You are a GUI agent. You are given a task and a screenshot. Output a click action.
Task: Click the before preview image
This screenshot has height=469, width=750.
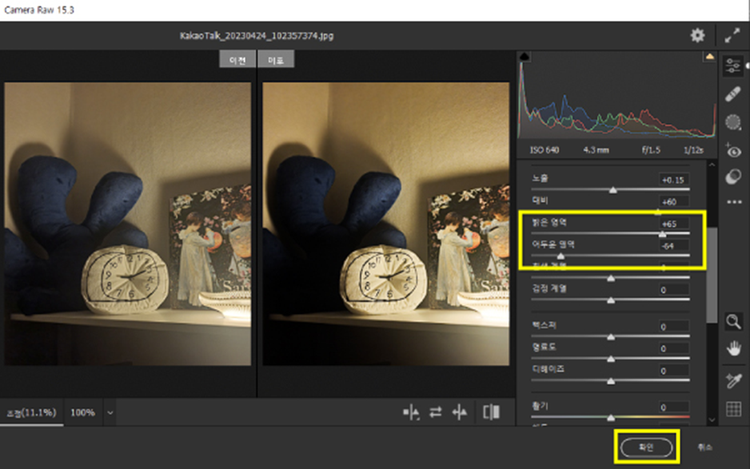(128, 224)
